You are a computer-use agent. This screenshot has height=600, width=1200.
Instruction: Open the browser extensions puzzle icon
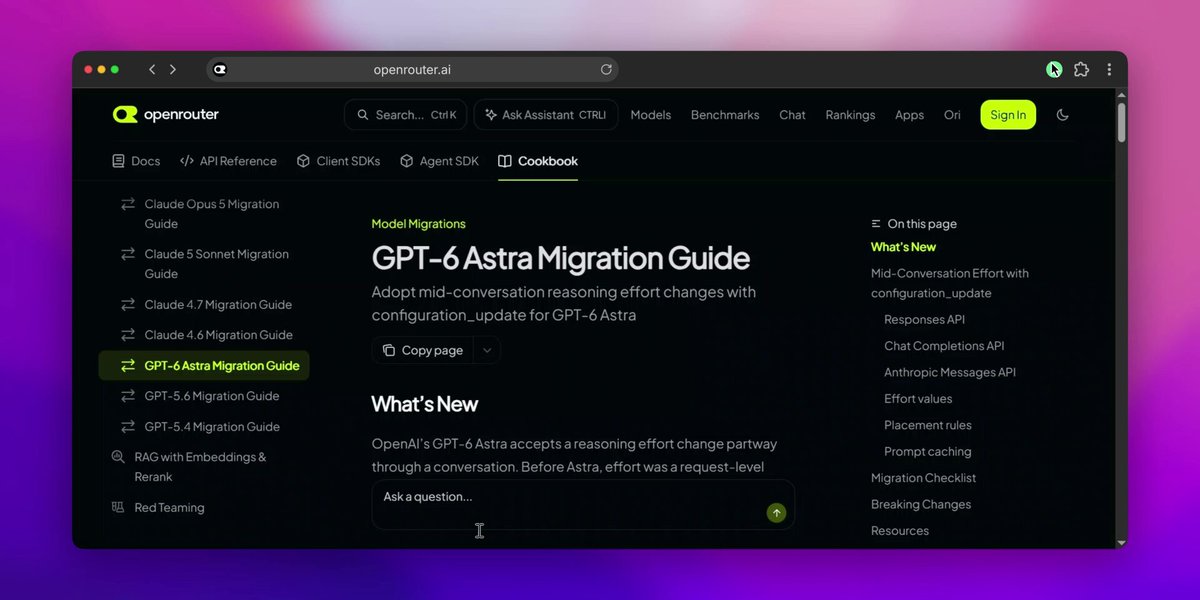[x=1081, y=70]
